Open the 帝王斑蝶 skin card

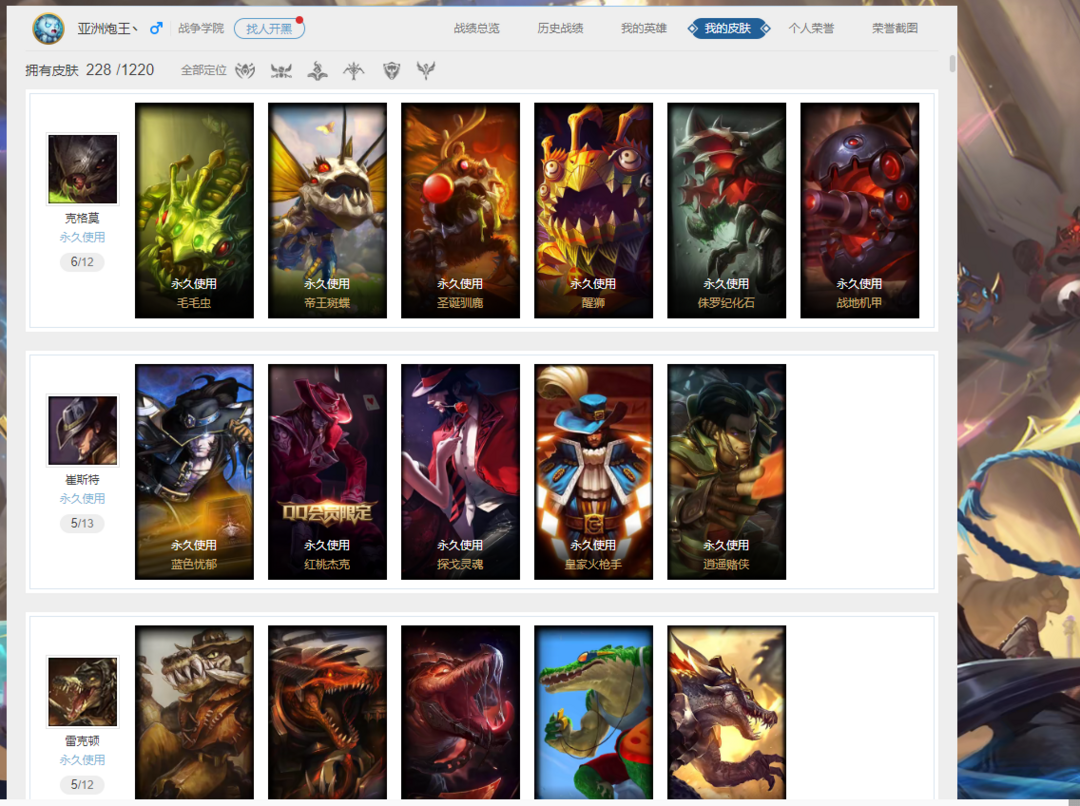pyautogui.click(x=327, y=211)
